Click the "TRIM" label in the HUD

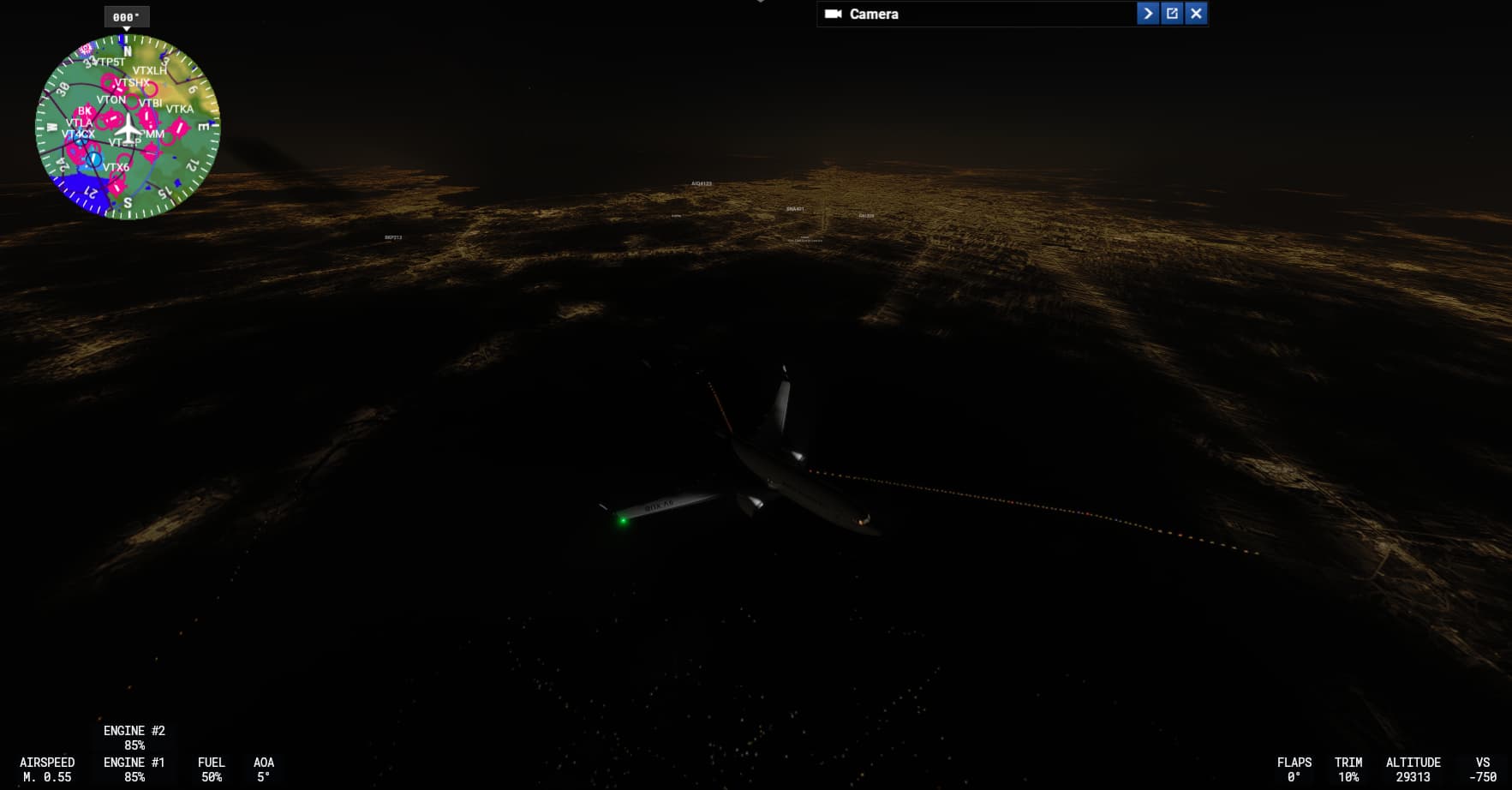(x=1348, y=762)
